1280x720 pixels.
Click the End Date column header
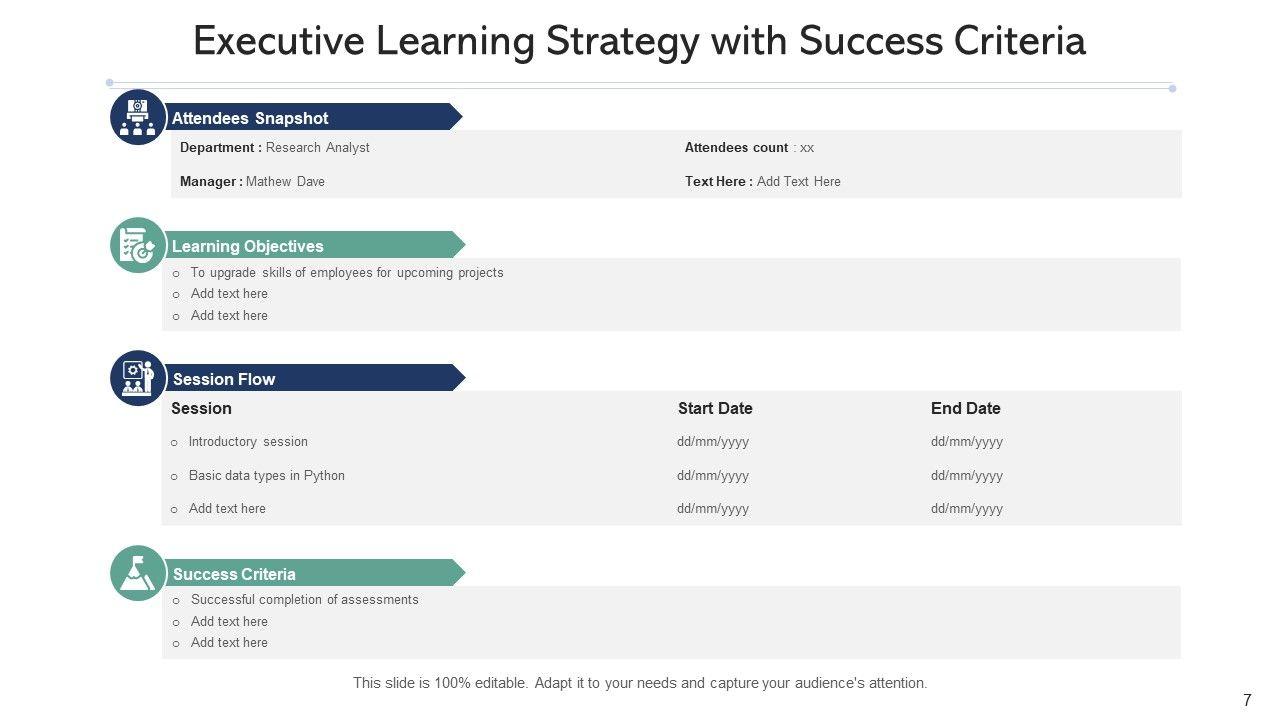pyautogui.click(x=966, y=408)
